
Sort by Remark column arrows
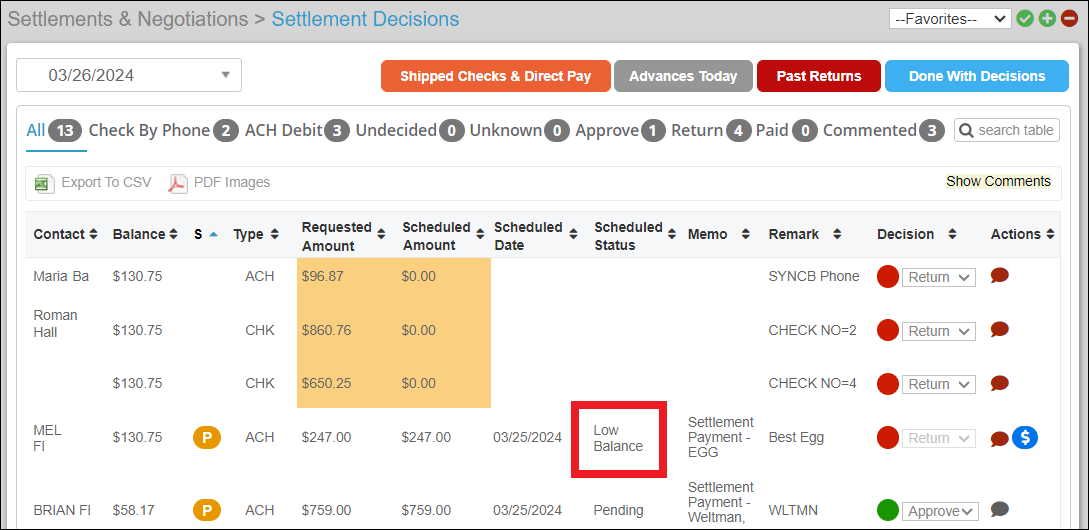click(838, 235)
